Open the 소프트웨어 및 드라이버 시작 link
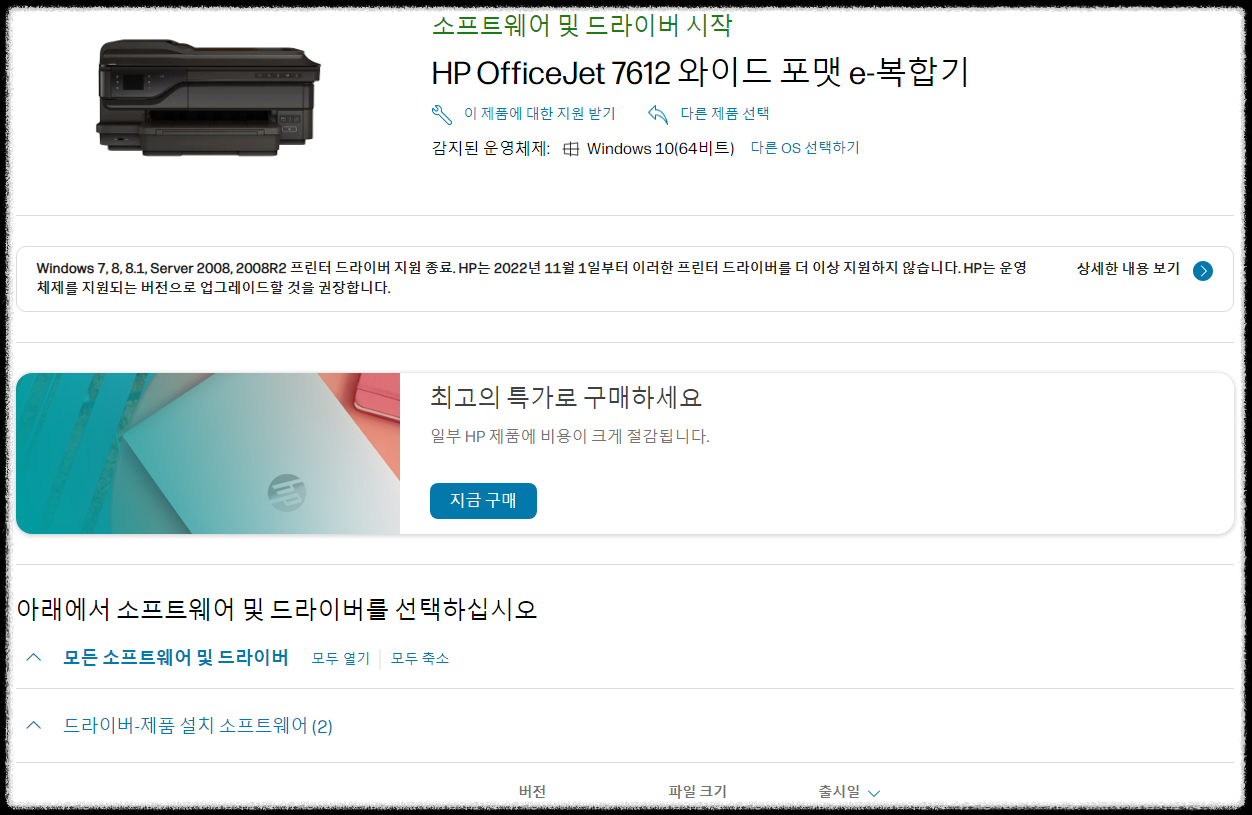This screenshot has height=815, width=1252. click(583, 26)
